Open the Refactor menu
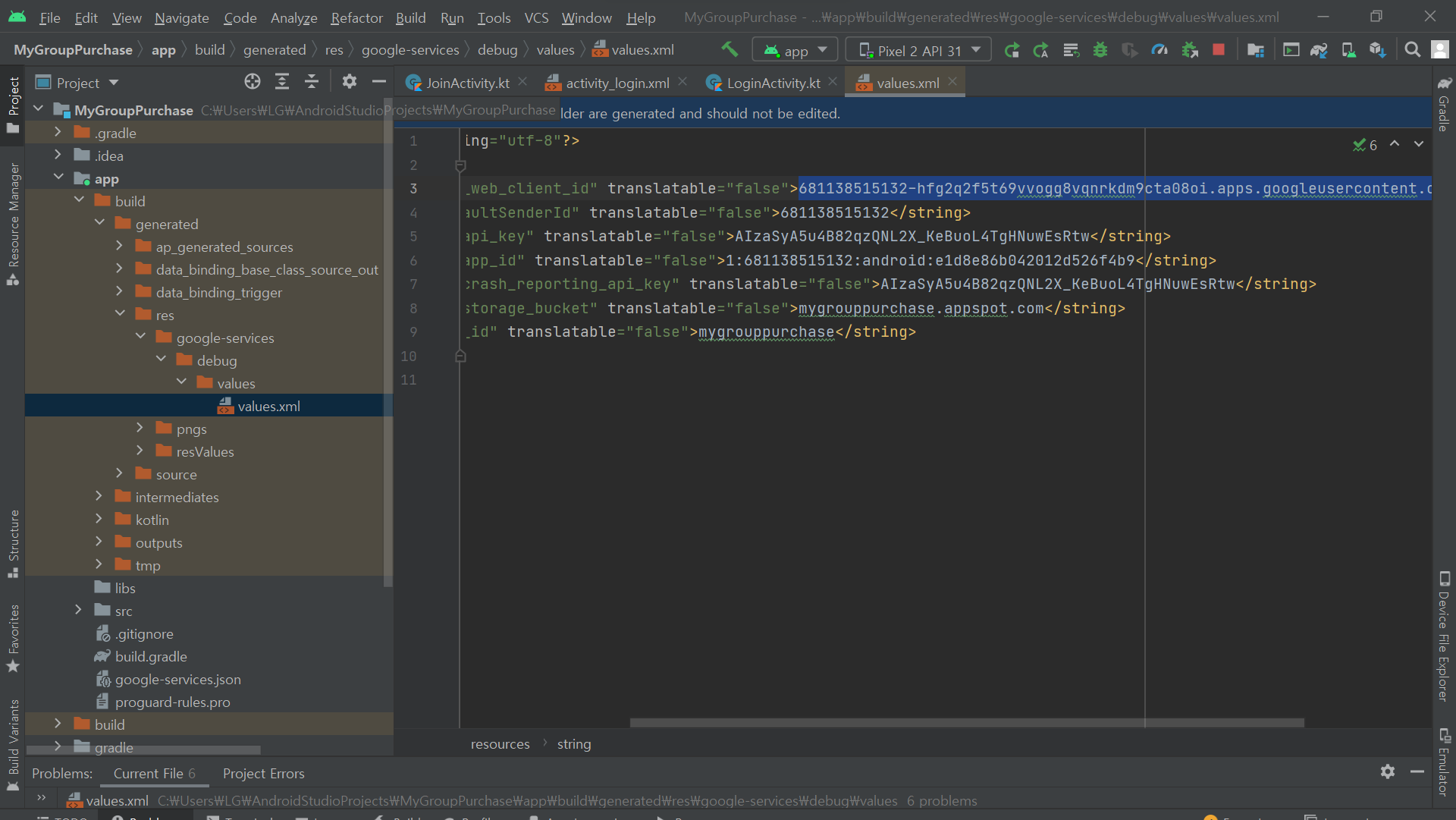1456x820 pixels. pyautogui.click(x=356, y=17)
